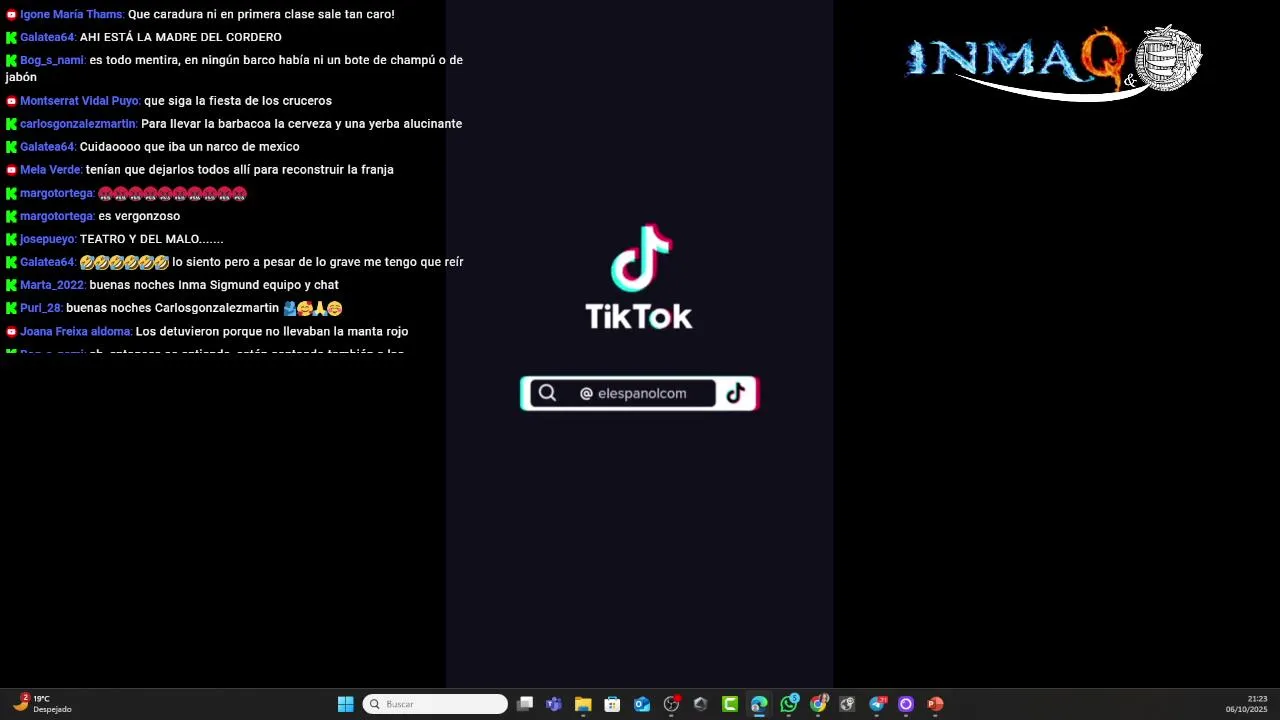Screen dimensions: 1280x720
Task: Open Task View from the taskbar
Action: [524, 704]
